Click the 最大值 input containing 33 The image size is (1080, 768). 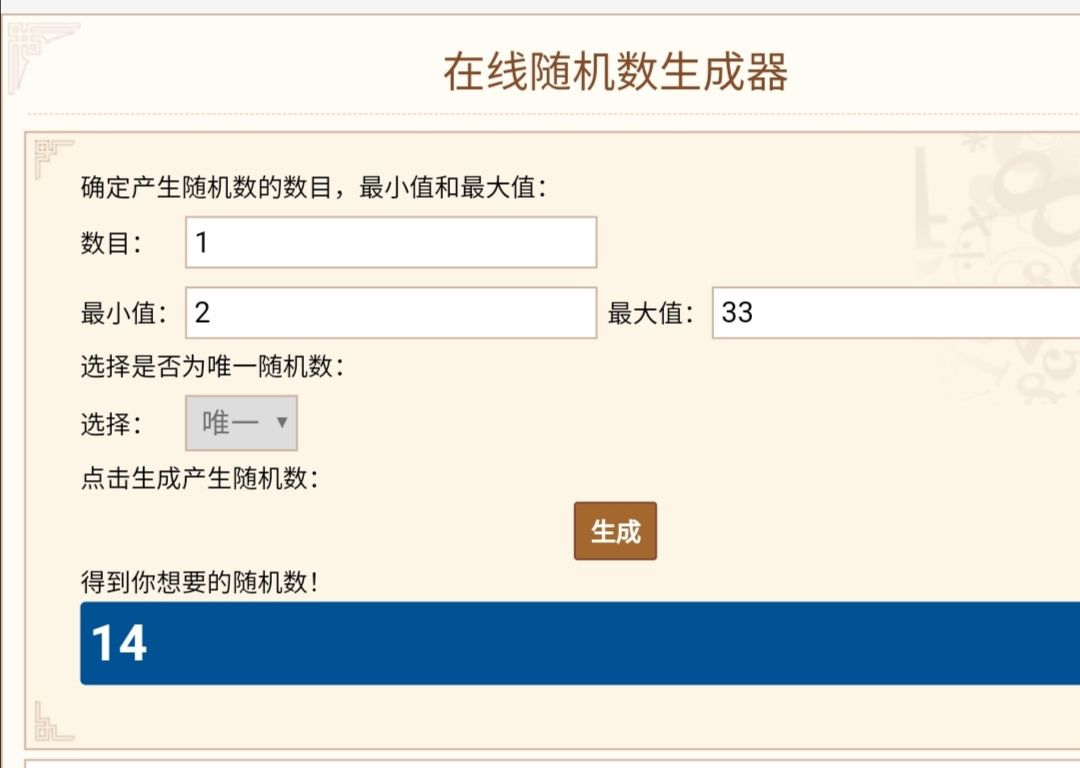click(895, 313)
